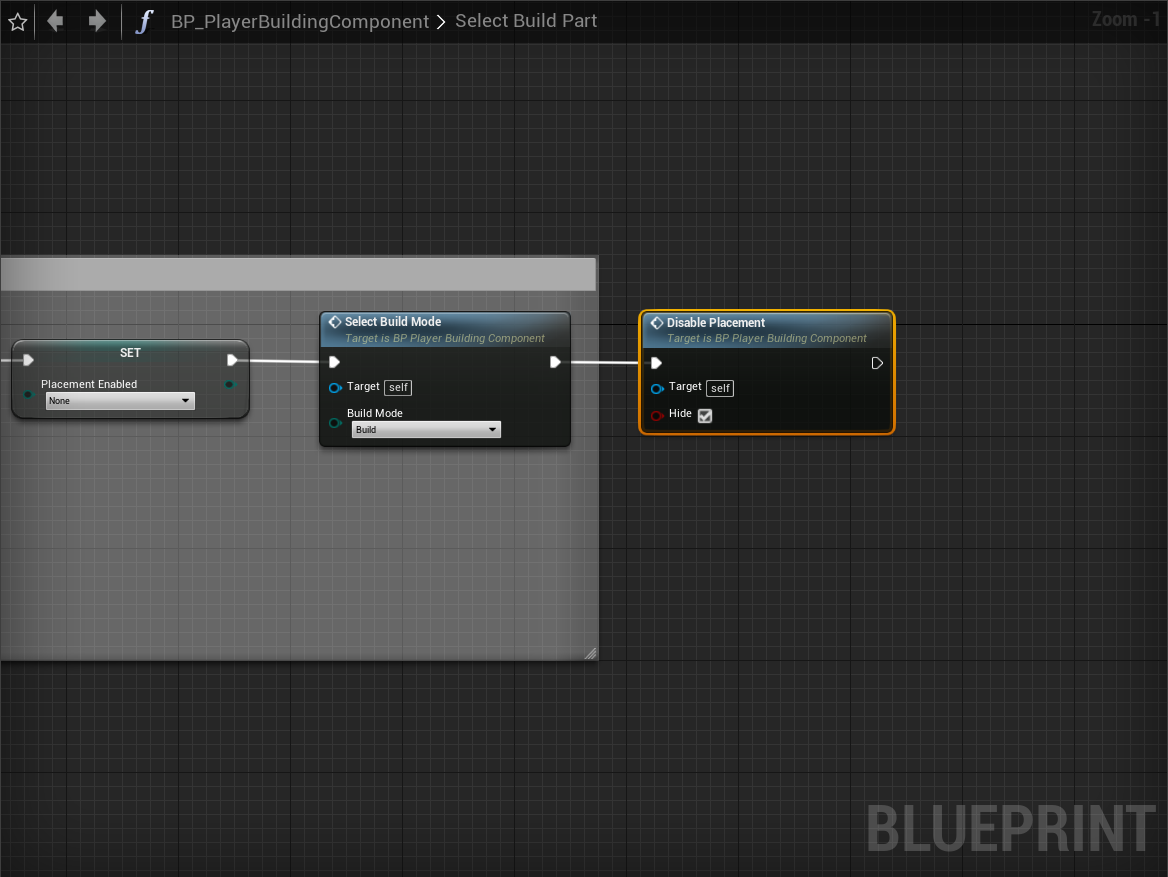Click self field on Disable Placement Target
This screenshot has height=877, width=1168.
pos(720,388)
